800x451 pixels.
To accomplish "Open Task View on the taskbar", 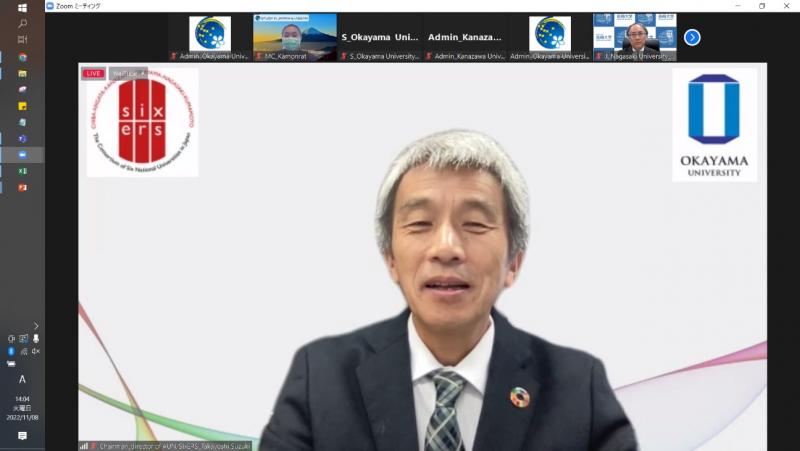I will (22, 39).
